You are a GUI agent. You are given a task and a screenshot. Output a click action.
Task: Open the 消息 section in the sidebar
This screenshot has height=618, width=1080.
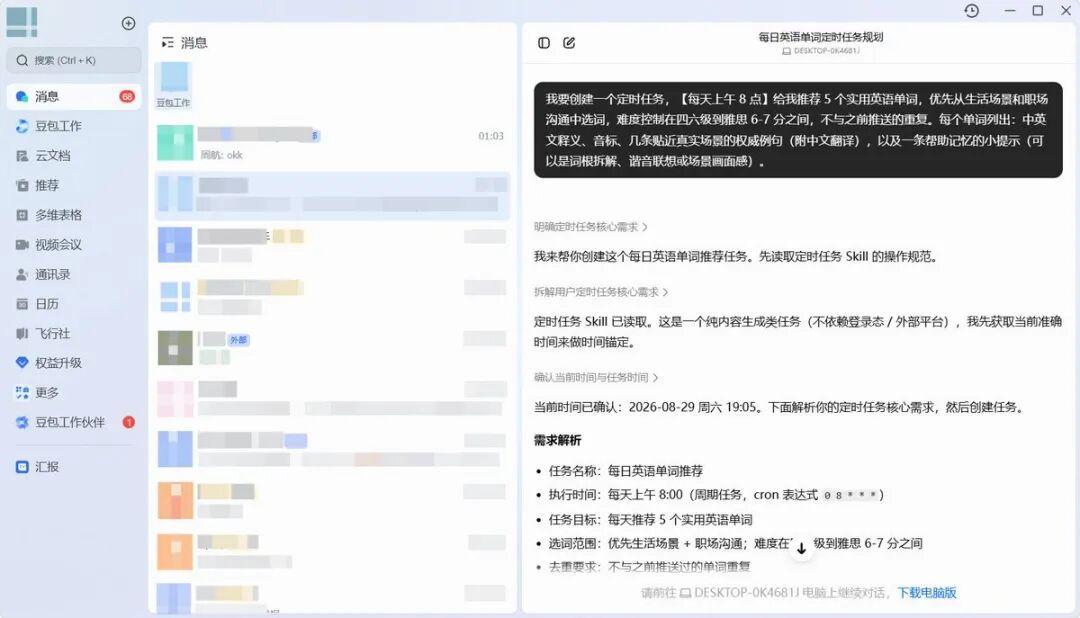pyautogui.click(x=74, y=96)
